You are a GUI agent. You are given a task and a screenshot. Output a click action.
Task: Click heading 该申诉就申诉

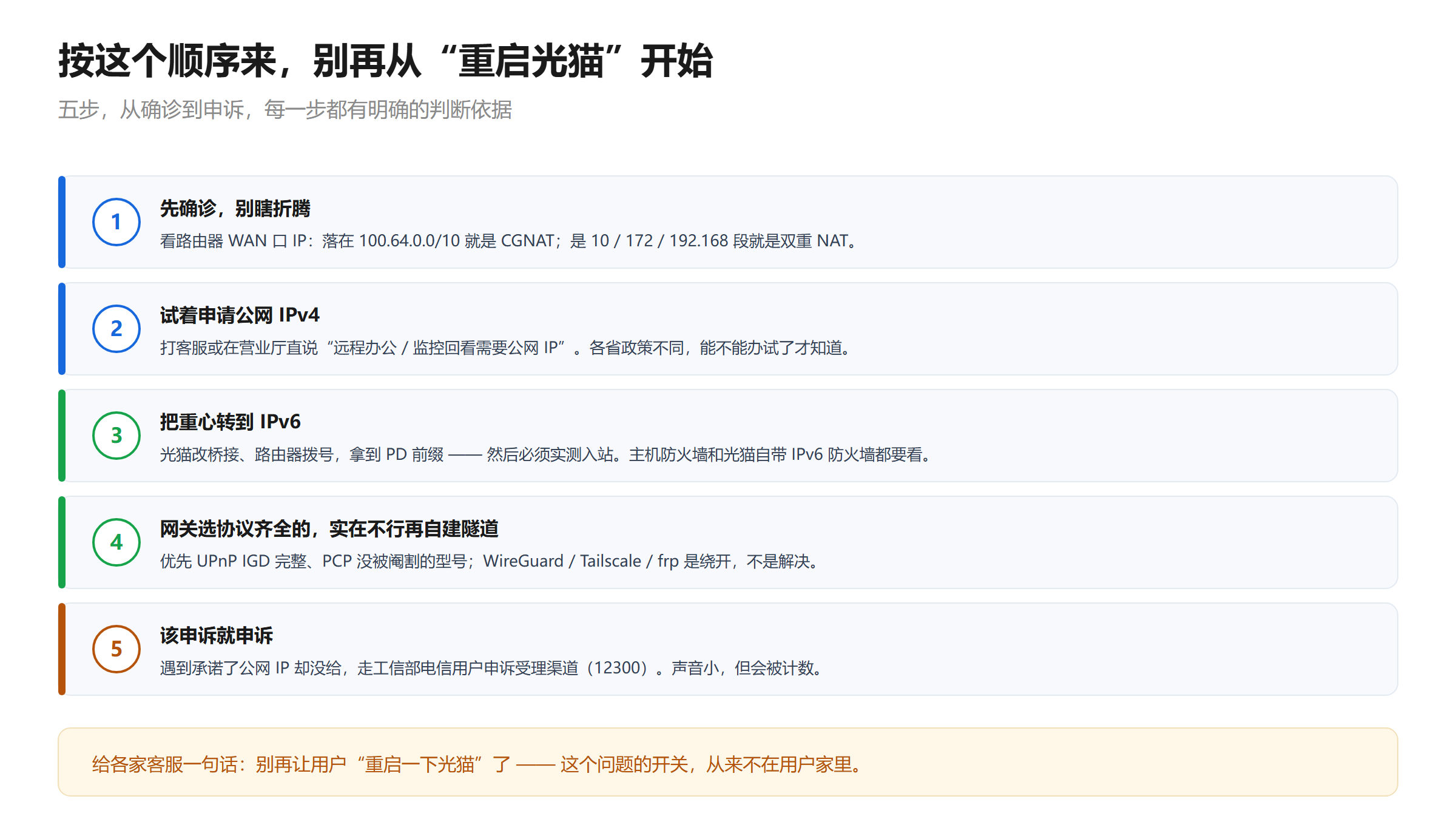click(x=217, y=635)
